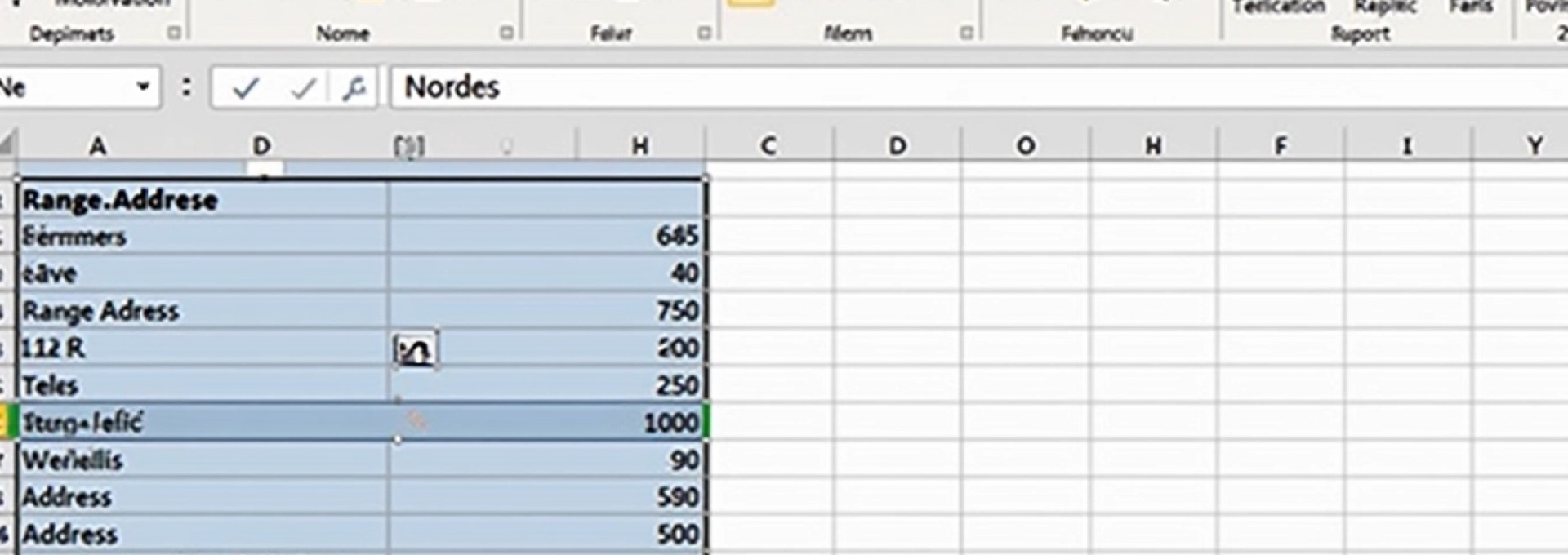Click the Select All corner triangle

point(7,145)
